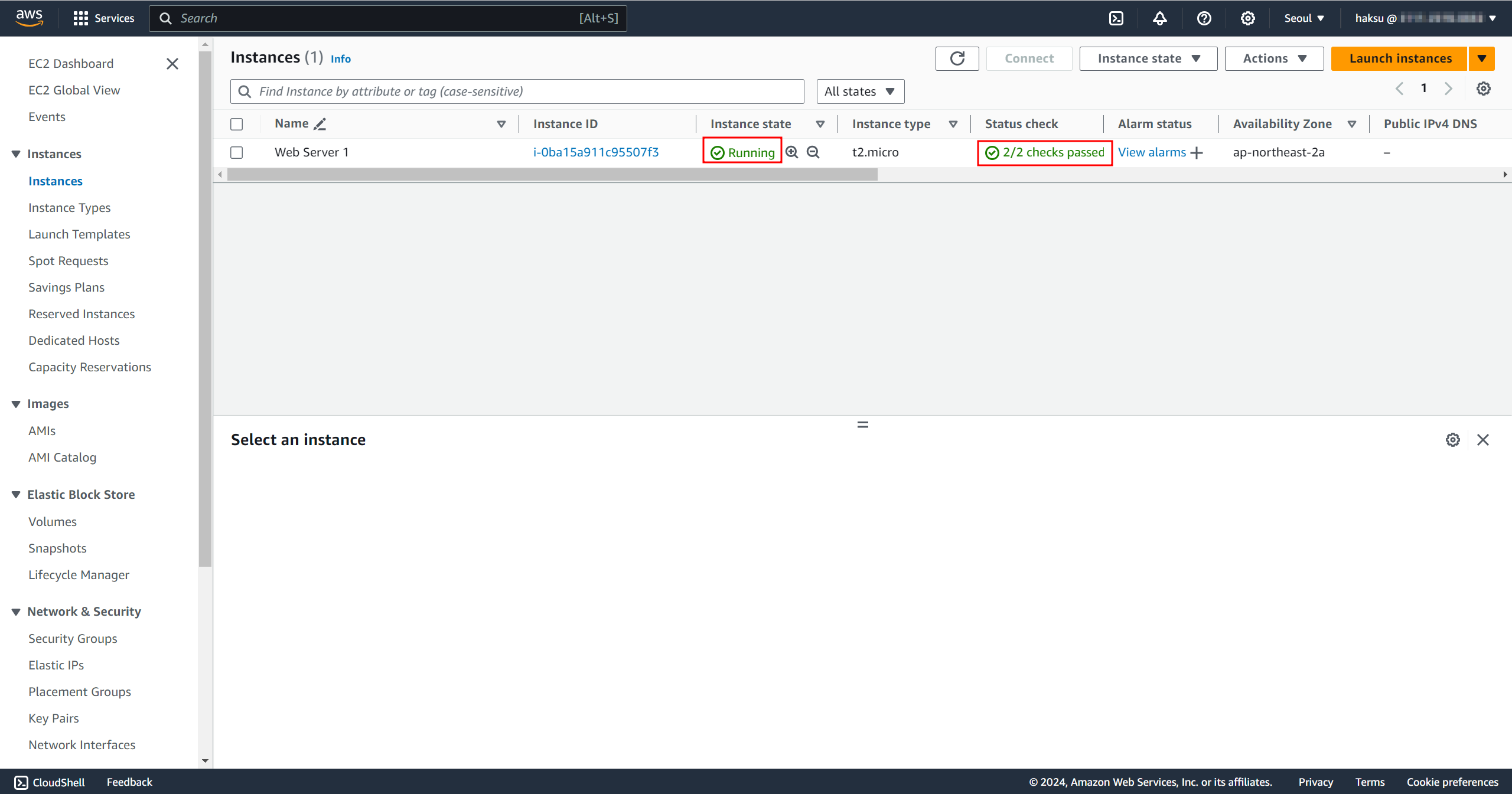Edit Name column pencil icon
The image size is (1512, 794).
320,124
